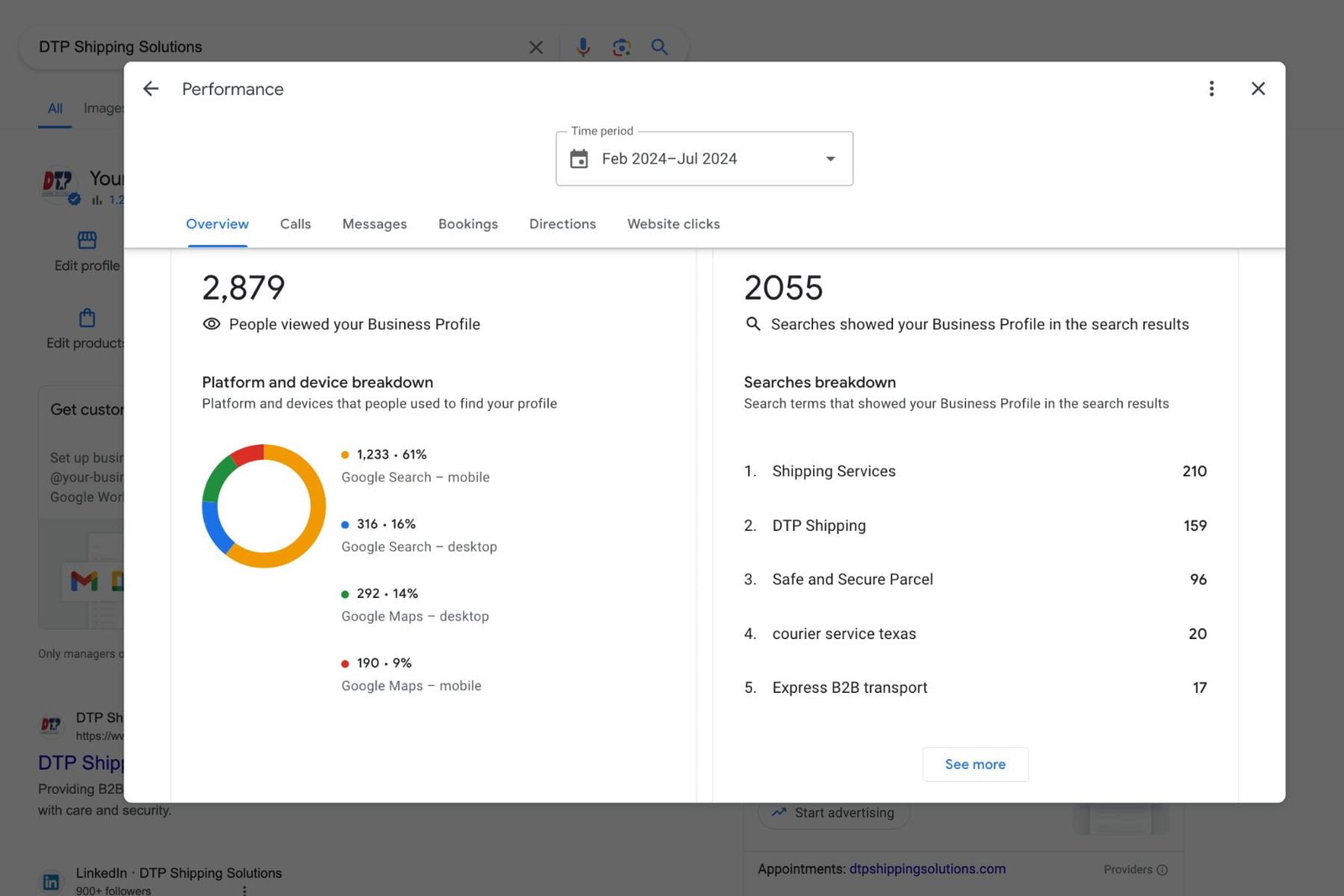Select the Website clicks tab
Screen dimensions: 1344x896
(x=674, y=224)
